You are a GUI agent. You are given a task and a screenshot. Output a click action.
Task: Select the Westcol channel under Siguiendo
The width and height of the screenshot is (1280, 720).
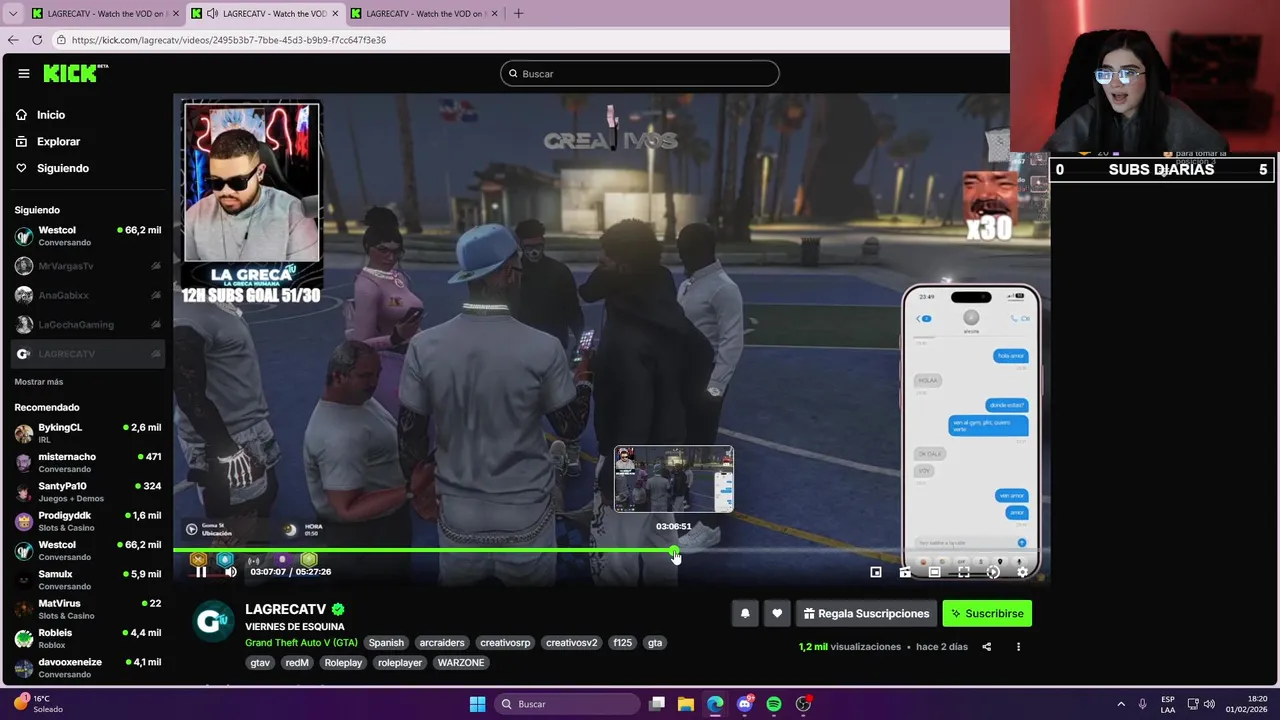coord(88,236)
